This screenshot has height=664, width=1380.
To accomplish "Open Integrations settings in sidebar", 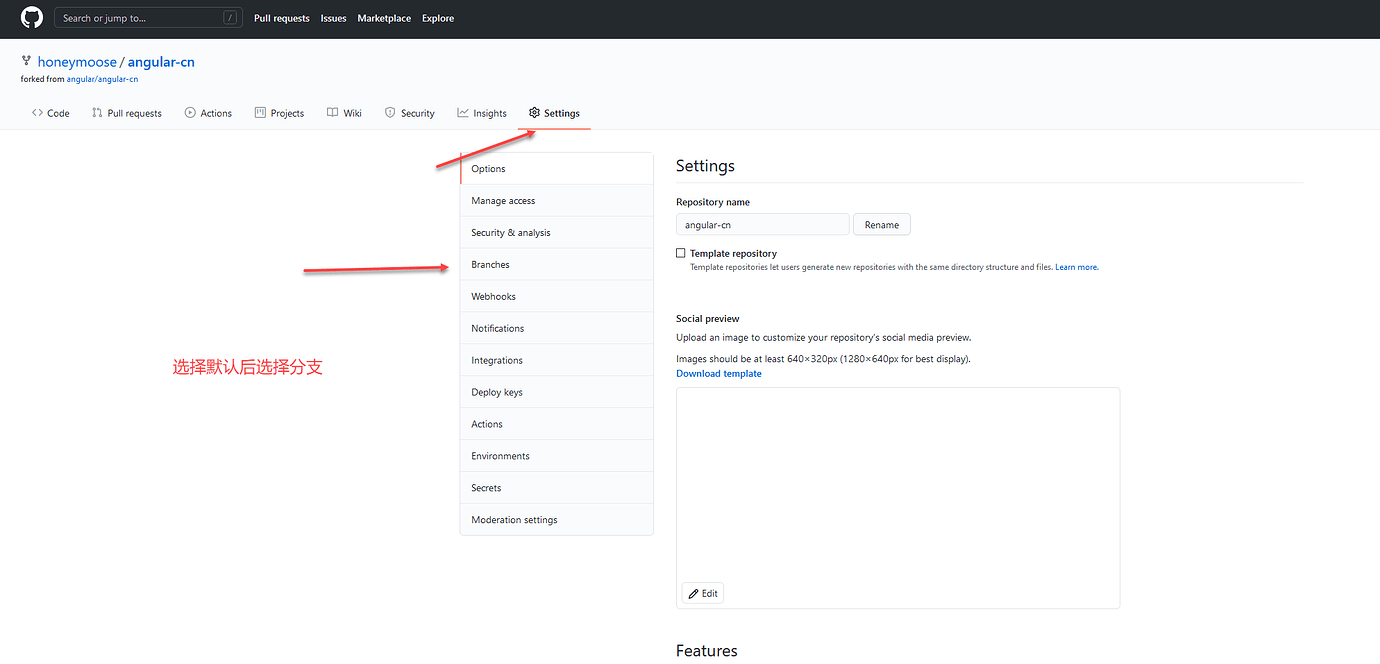I will tap(556, 361).
